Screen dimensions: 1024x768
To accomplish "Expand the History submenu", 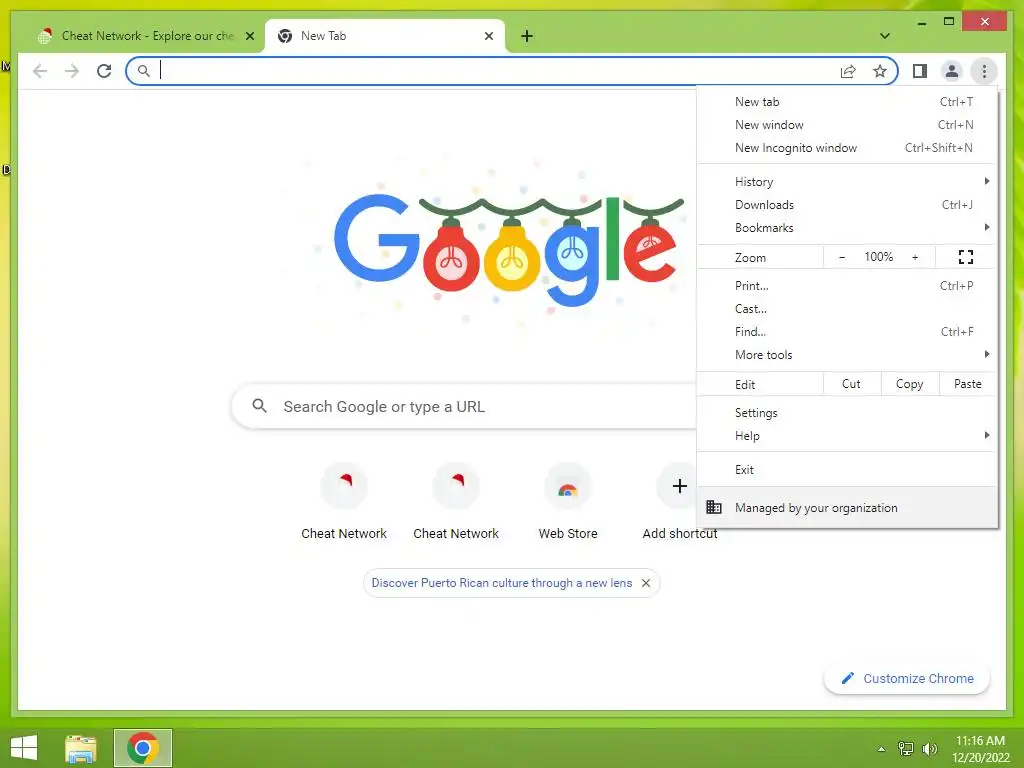I will pos(847,182).
